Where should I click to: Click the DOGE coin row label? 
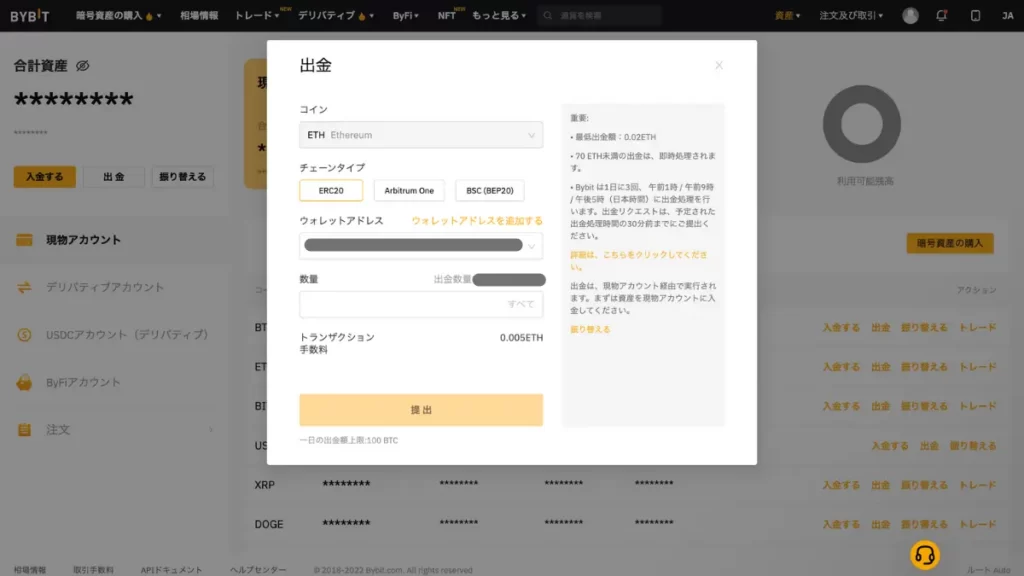[x=268, y=524]
